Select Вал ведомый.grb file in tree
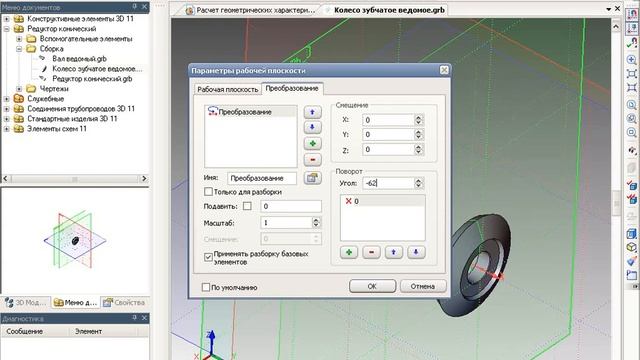This screenshot has width=640, height=360. click(79, 58)
